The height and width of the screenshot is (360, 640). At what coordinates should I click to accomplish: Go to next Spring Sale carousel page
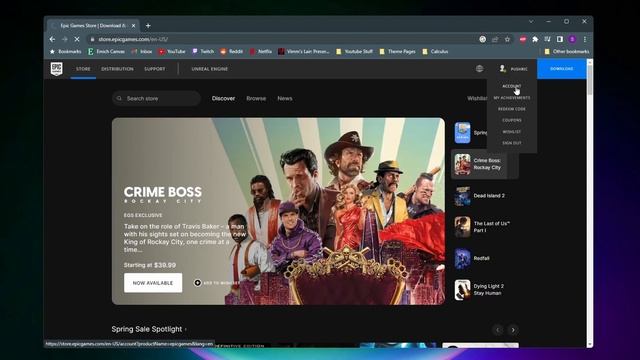(513, 330)
